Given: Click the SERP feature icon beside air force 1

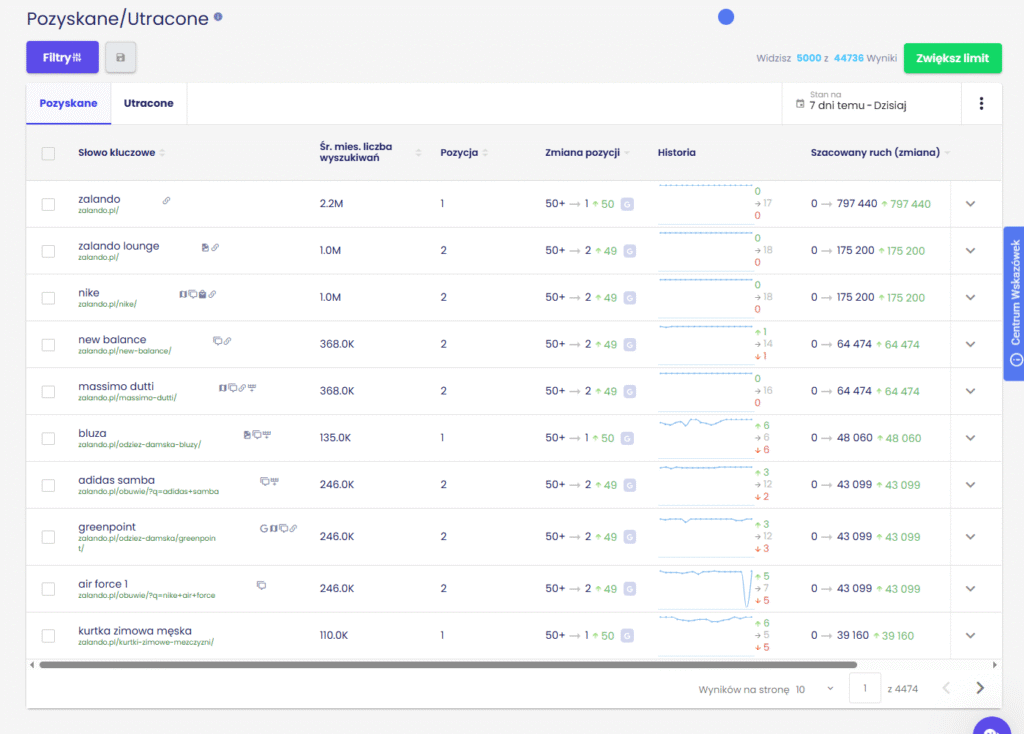Looking at the screenshot, I should (261, 585).
